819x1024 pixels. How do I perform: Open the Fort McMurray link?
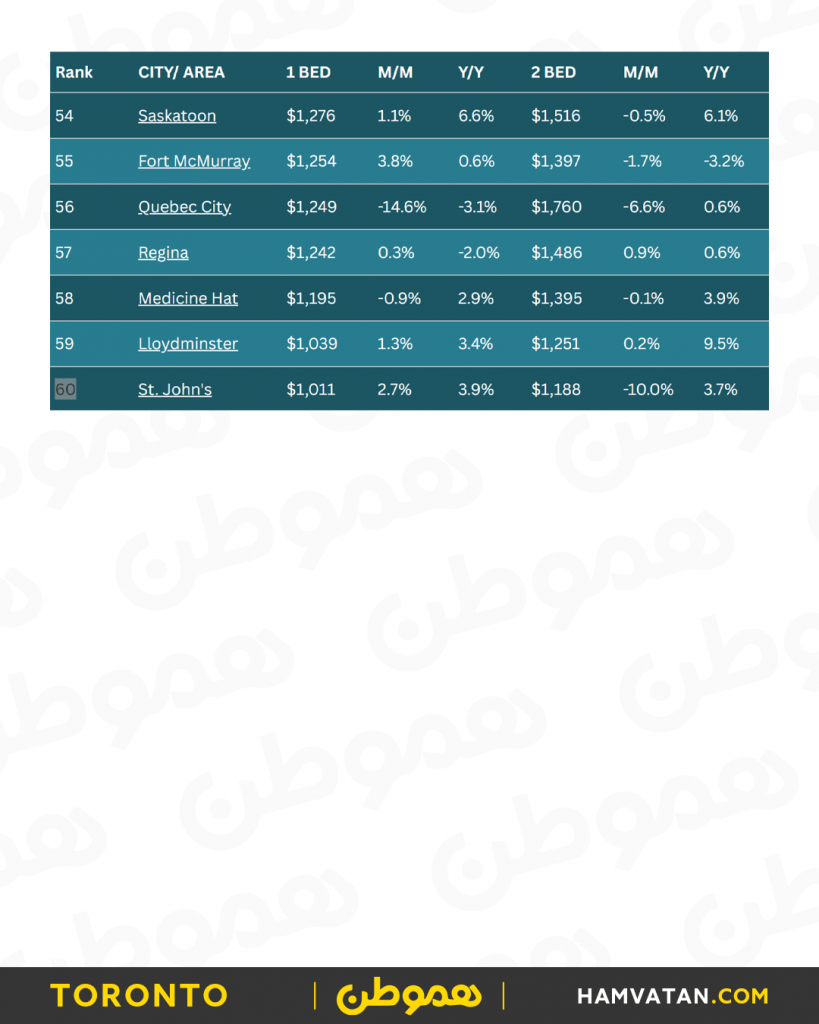pyautogui.click(x=194, y=161)
